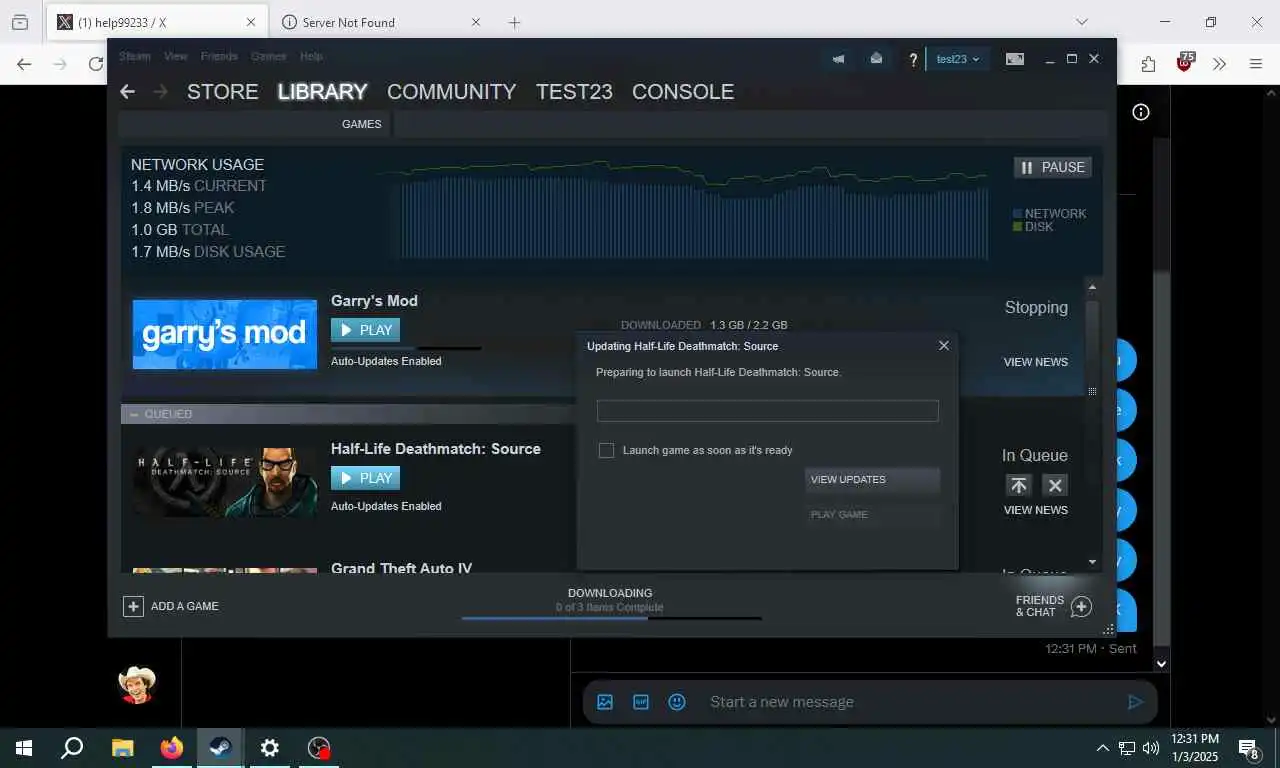Play Half-Life Deathmatch: Source from list
Image resolution: width=1280 pixels, height=768 pixels.
tap(365, 478)
